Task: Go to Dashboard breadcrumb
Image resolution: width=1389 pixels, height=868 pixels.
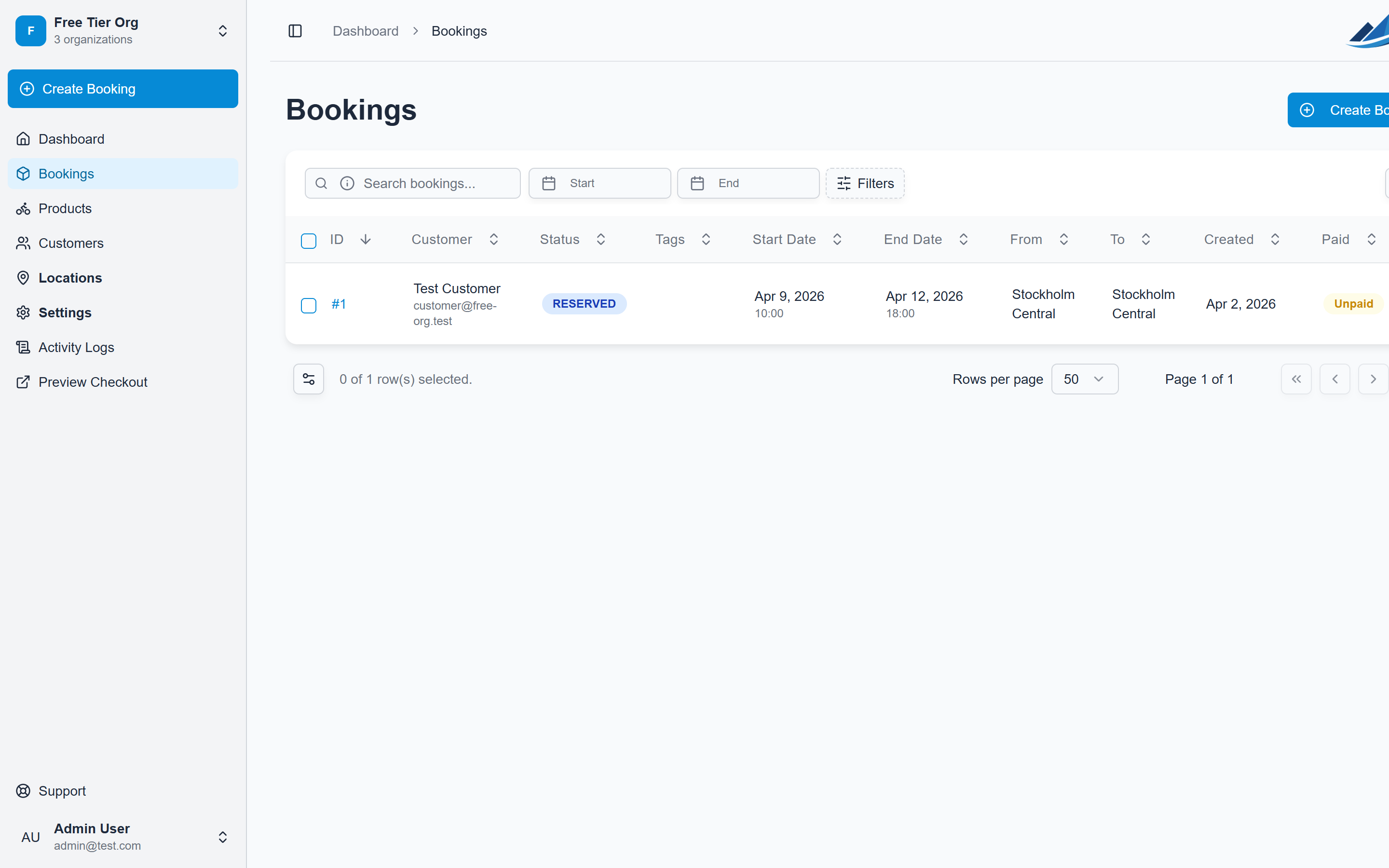Action: (x=366, y=31)
